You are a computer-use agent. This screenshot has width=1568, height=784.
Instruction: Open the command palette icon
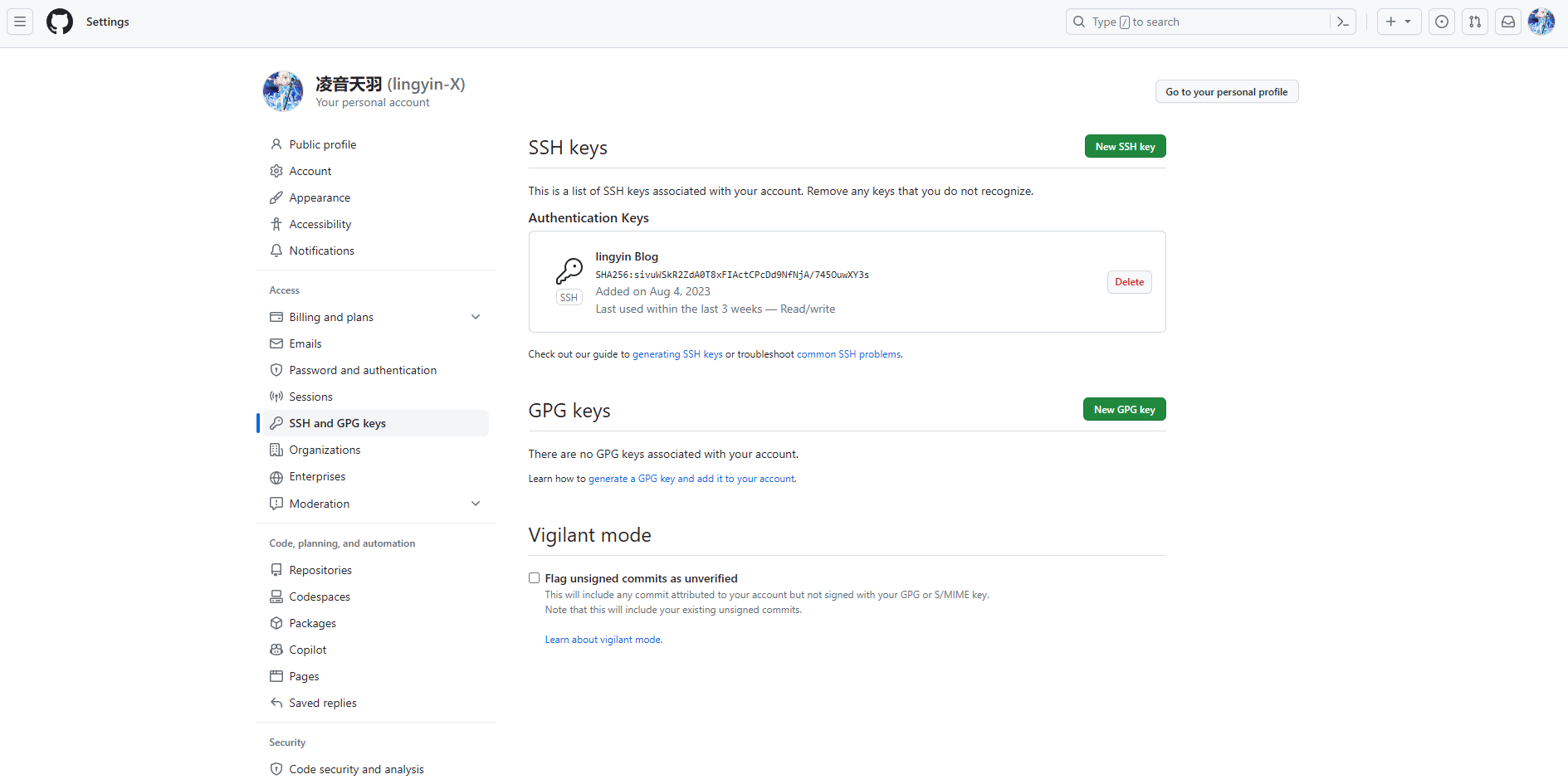point(1342,22)
